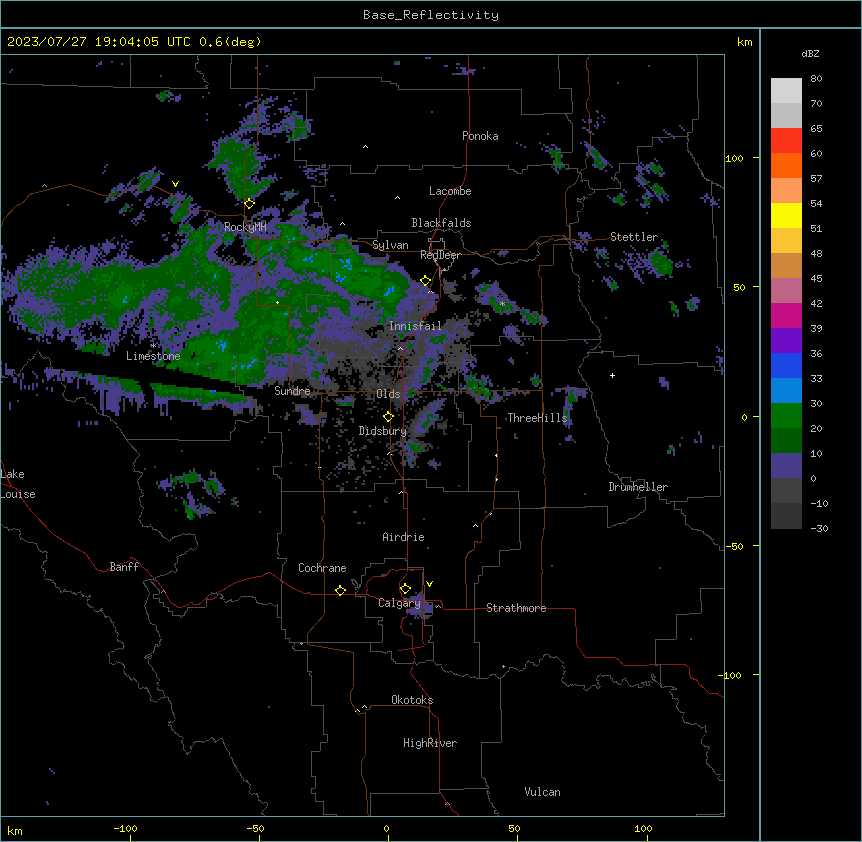This screenshot has width=862, height=842.
Task: Click the Sylvan label on the map
Action: 390,245
